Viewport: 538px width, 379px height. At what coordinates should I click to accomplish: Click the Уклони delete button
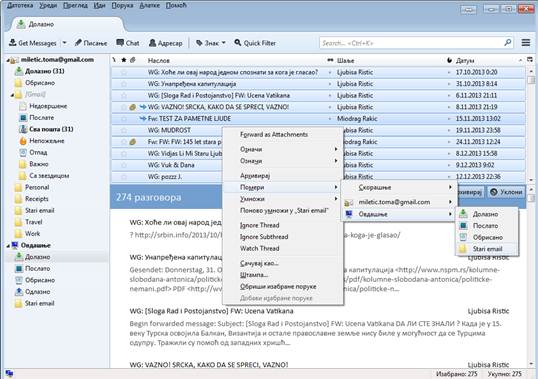pyautogui.click(x=506, y=192)
